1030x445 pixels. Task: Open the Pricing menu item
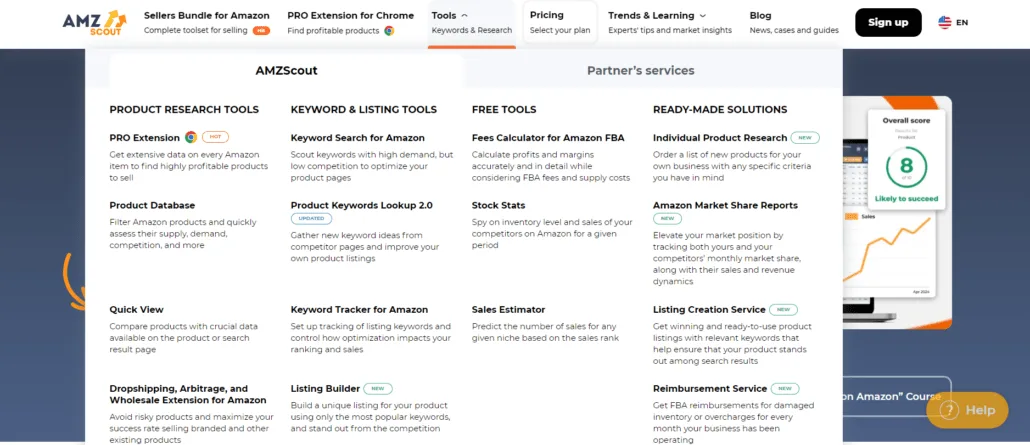pyautogui.click(x=560, y=22)
